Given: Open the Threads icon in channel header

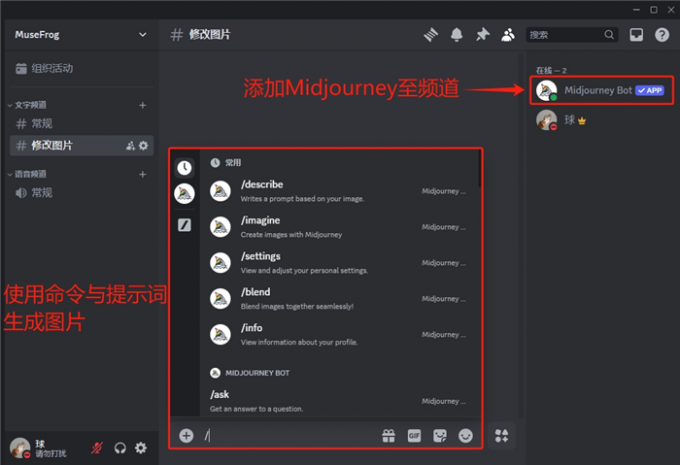Looking at the screenshot, I should (431, 35).
